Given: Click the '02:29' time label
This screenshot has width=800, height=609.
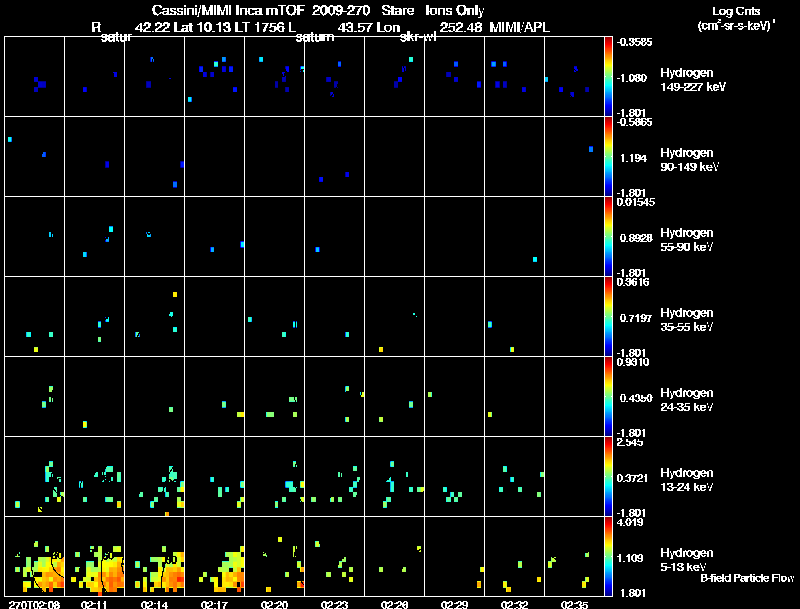Looking at the screenshot, I should click(454, 604).
